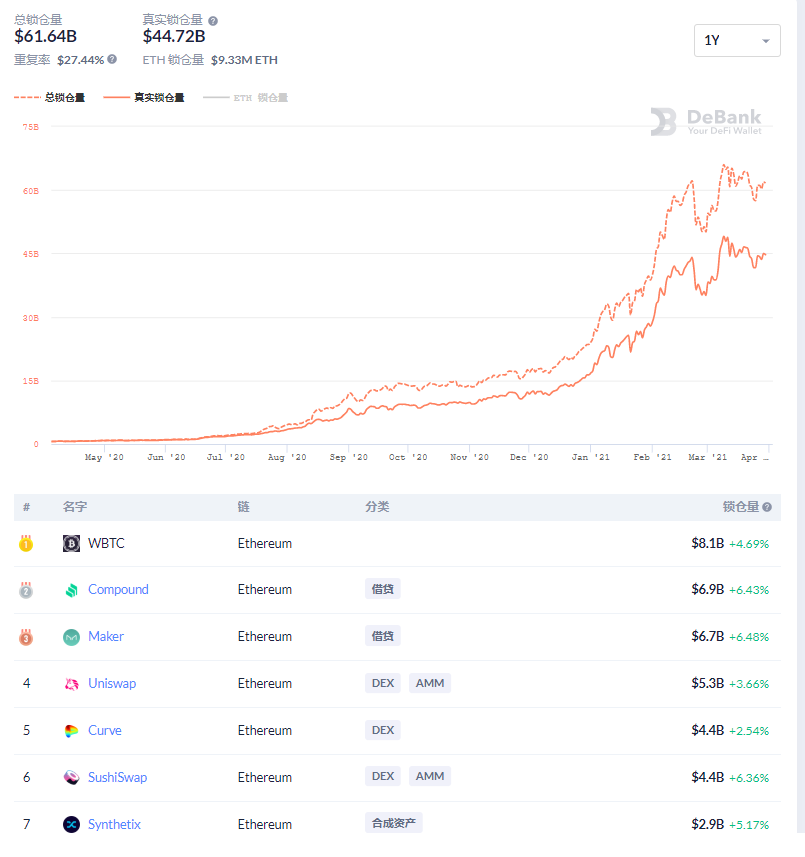Click the Uniswap unicorn icon

click(x=71, y=684)
